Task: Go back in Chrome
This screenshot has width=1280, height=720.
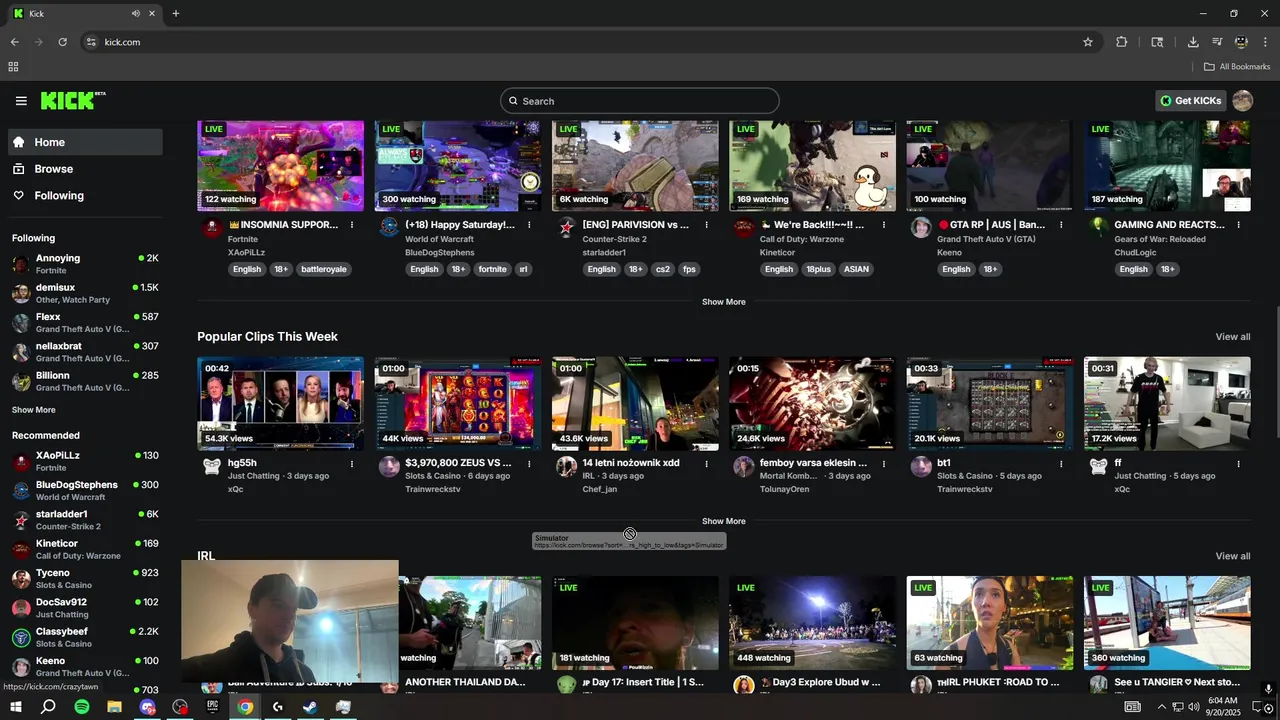Action: [14, 42]
